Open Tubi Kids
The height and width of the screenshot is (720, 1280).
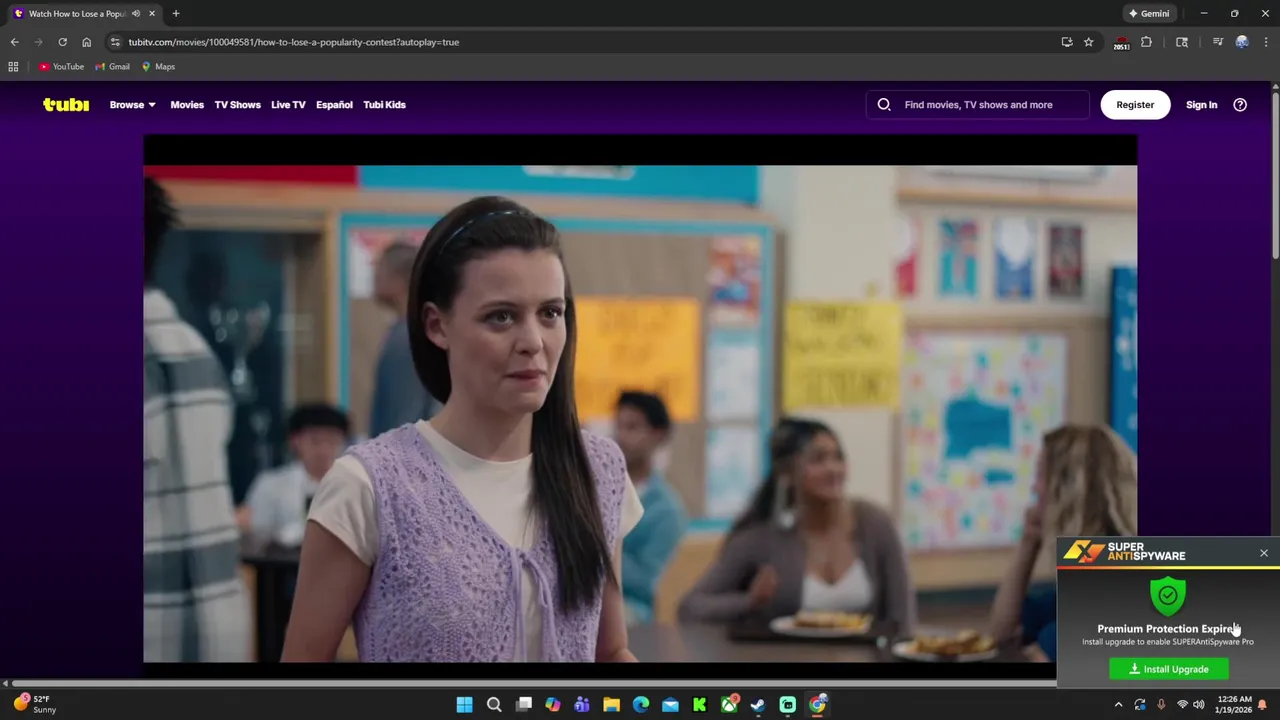384,104
